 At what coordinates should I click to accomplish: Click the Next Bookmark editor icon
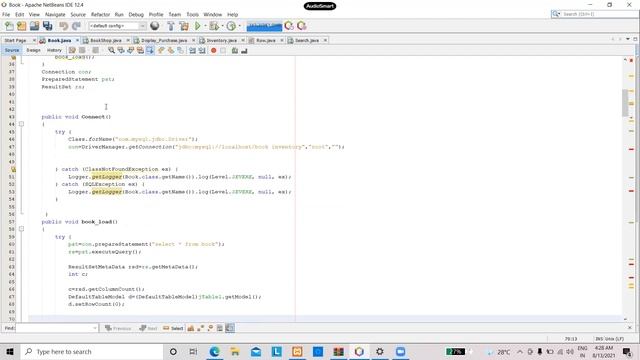click(171, 51)
